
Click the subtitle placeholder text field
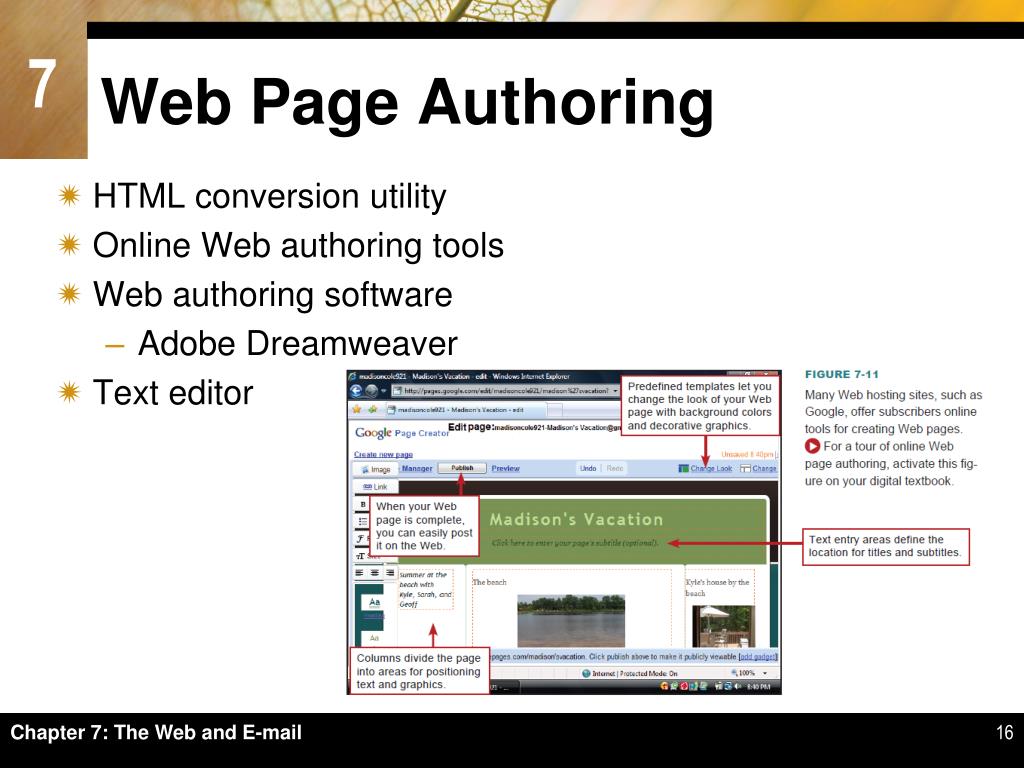[x=575, y=543]
